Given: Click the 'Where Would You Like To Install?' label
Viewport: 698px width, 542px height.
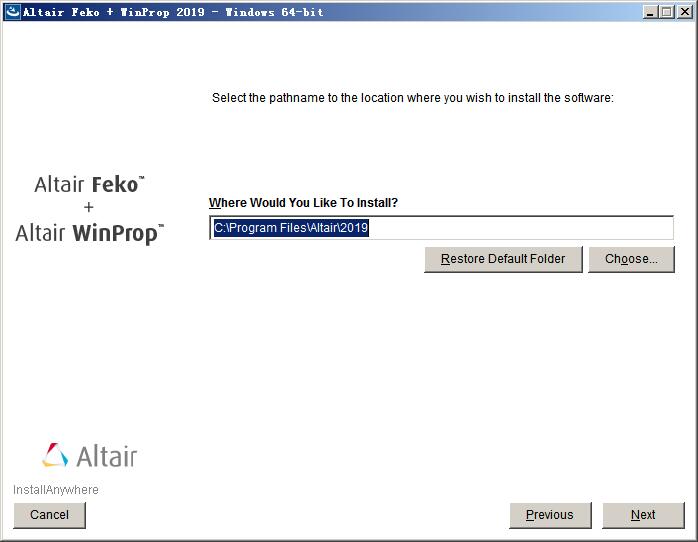Looking at the screenshot, I should [303, 203].
